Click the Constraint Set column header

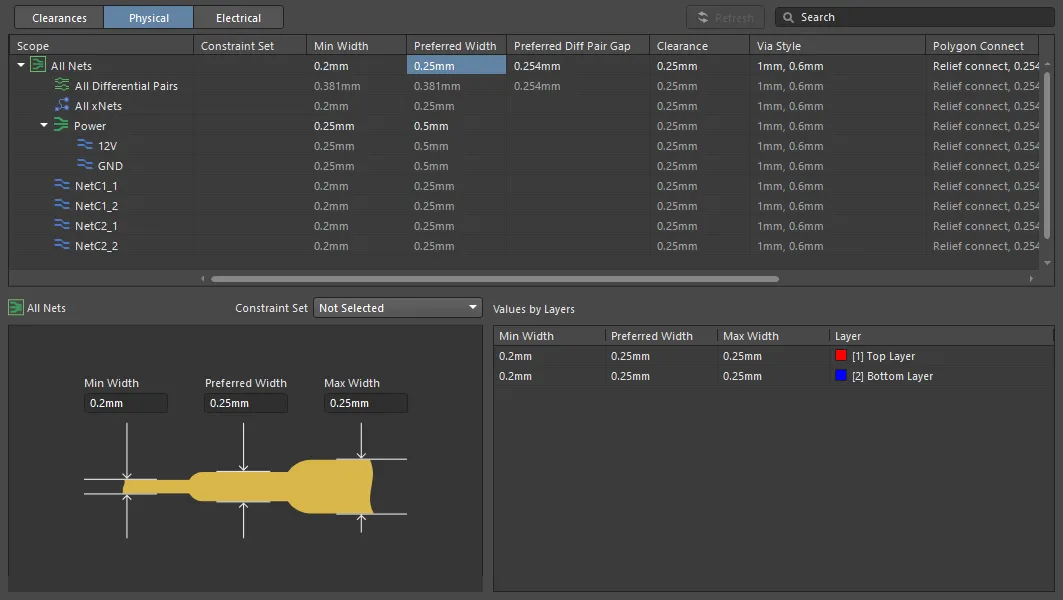click(x=249, y=45)
